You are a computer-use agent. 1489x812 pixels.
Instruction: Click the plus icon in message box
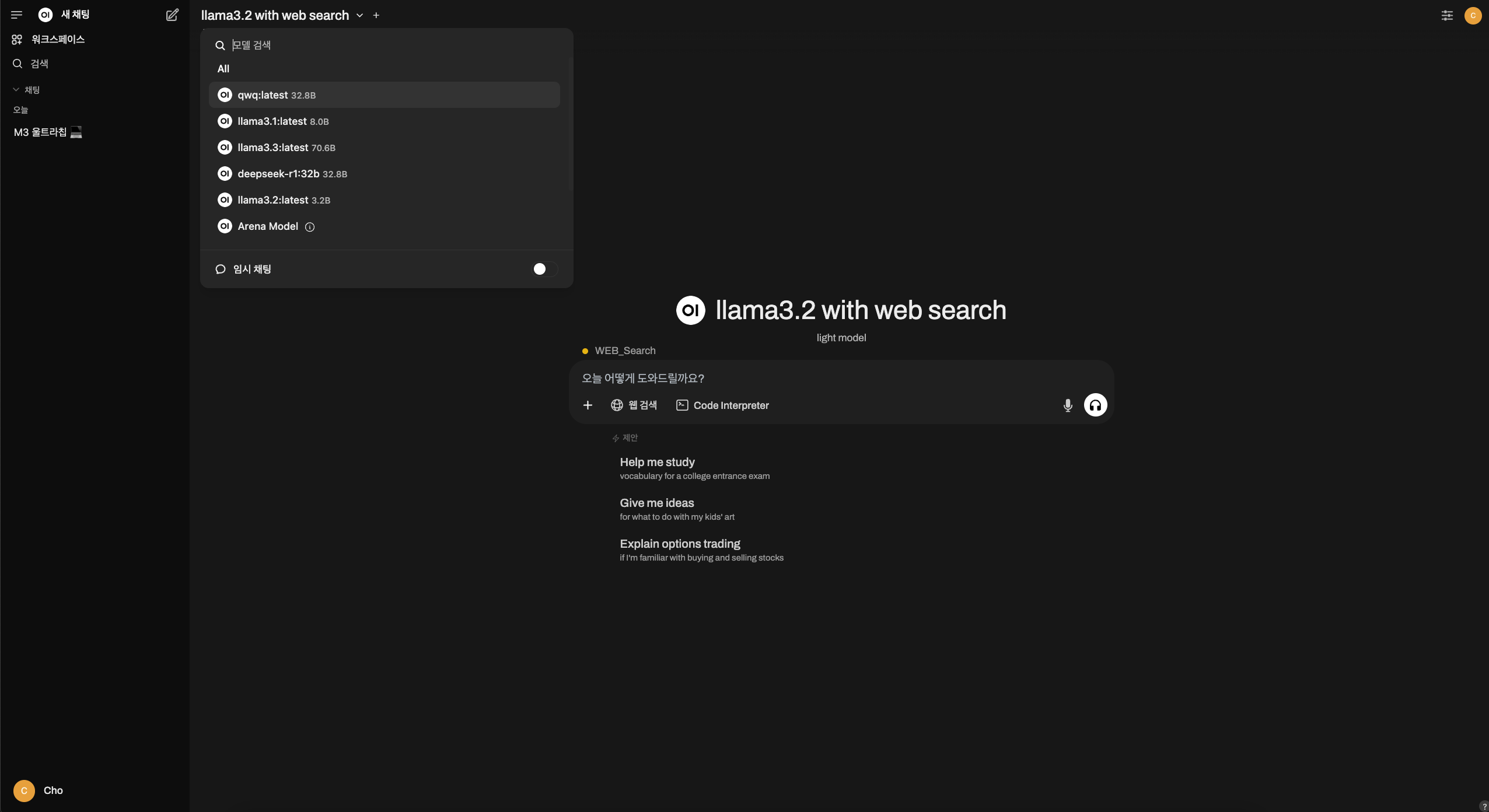pos(588,405)
